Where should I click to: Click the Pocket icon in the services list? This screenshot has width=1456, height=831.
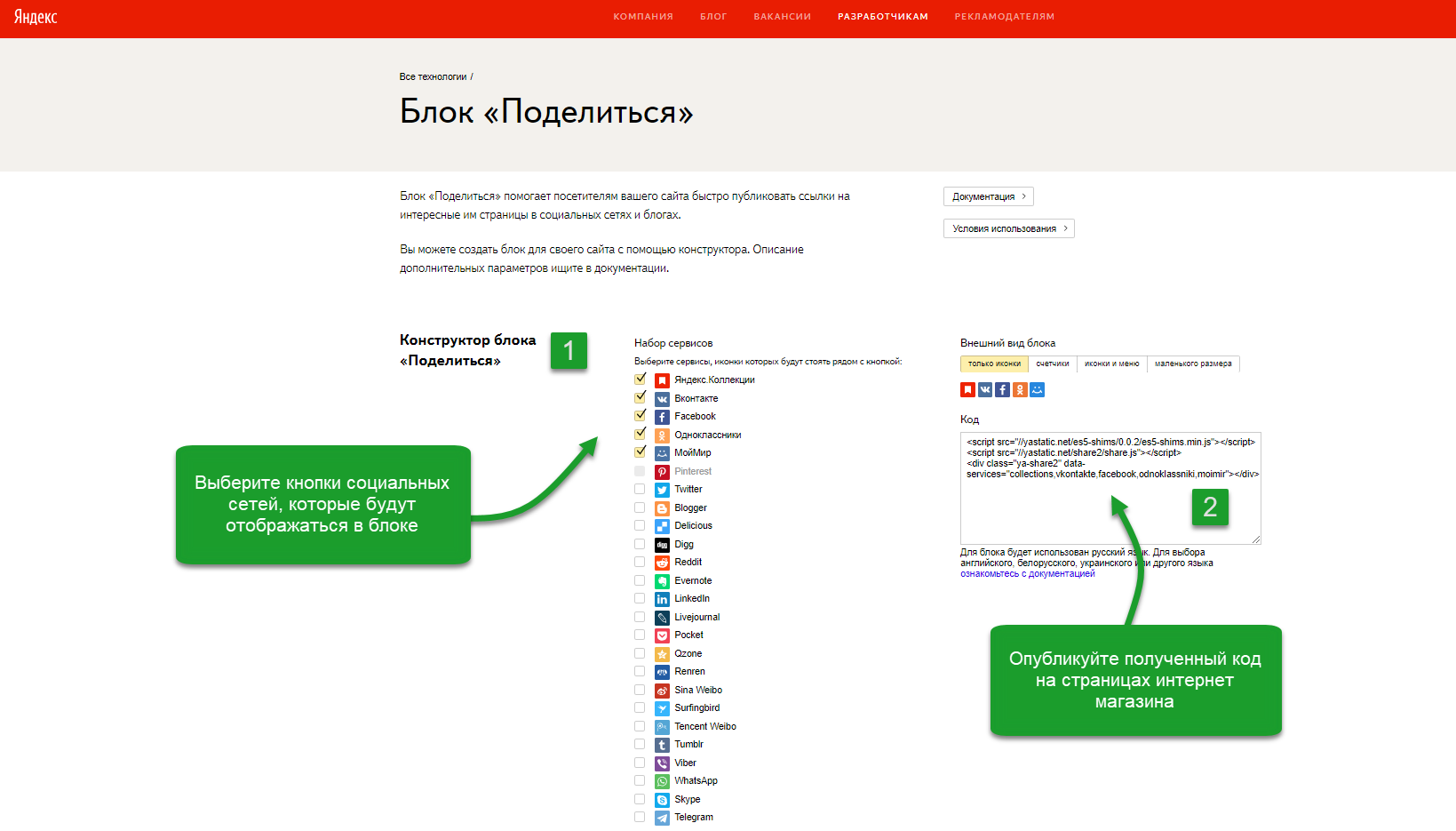(x=662, y=635)
